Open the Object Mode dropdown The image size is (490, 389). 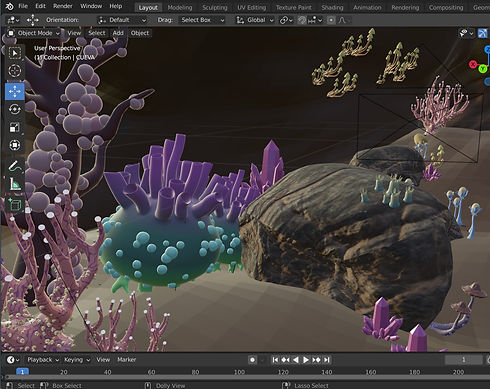pos(34,33)
